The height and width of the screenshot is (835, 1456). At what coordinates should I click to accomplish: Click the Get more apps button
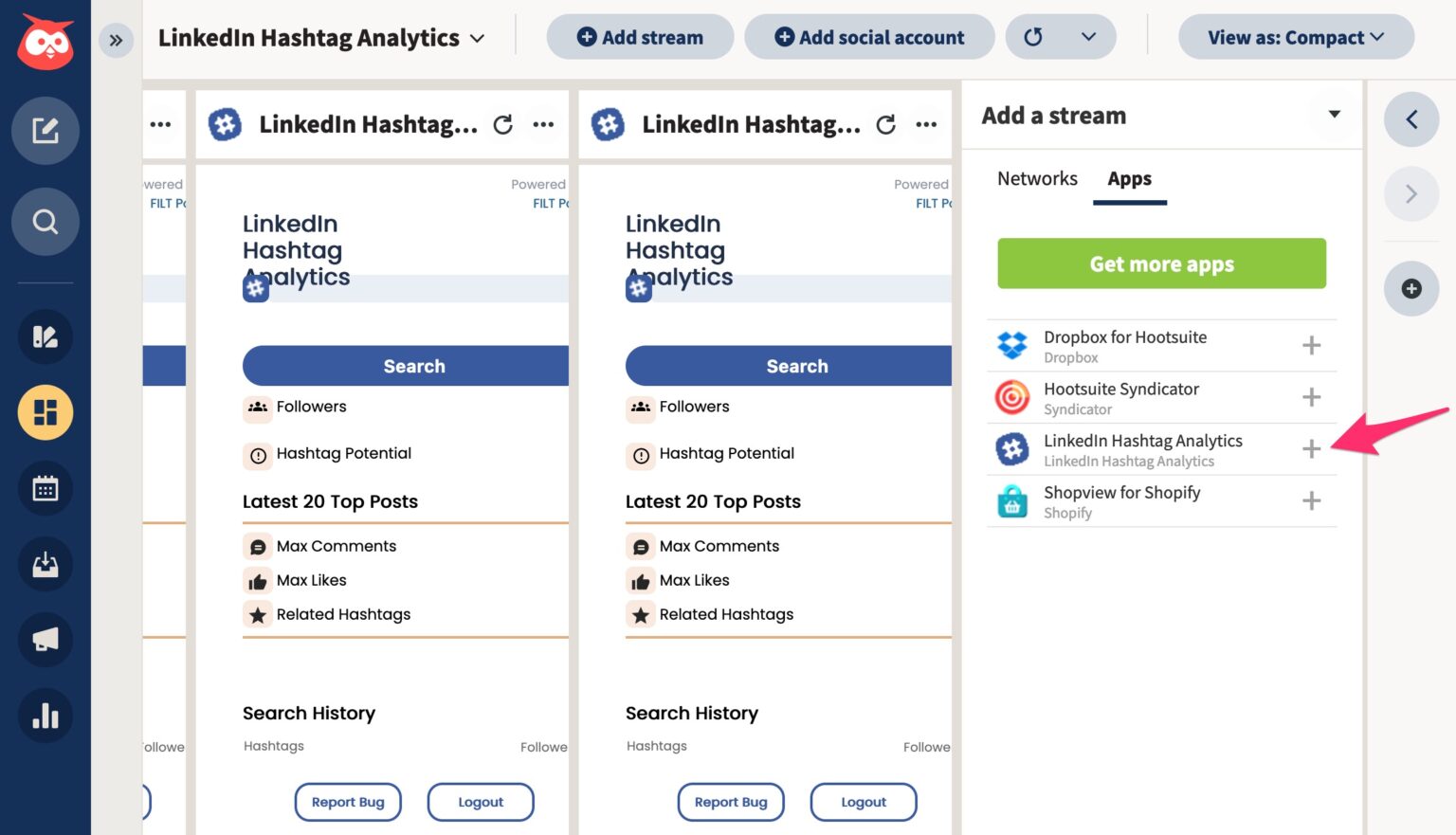1161,263
